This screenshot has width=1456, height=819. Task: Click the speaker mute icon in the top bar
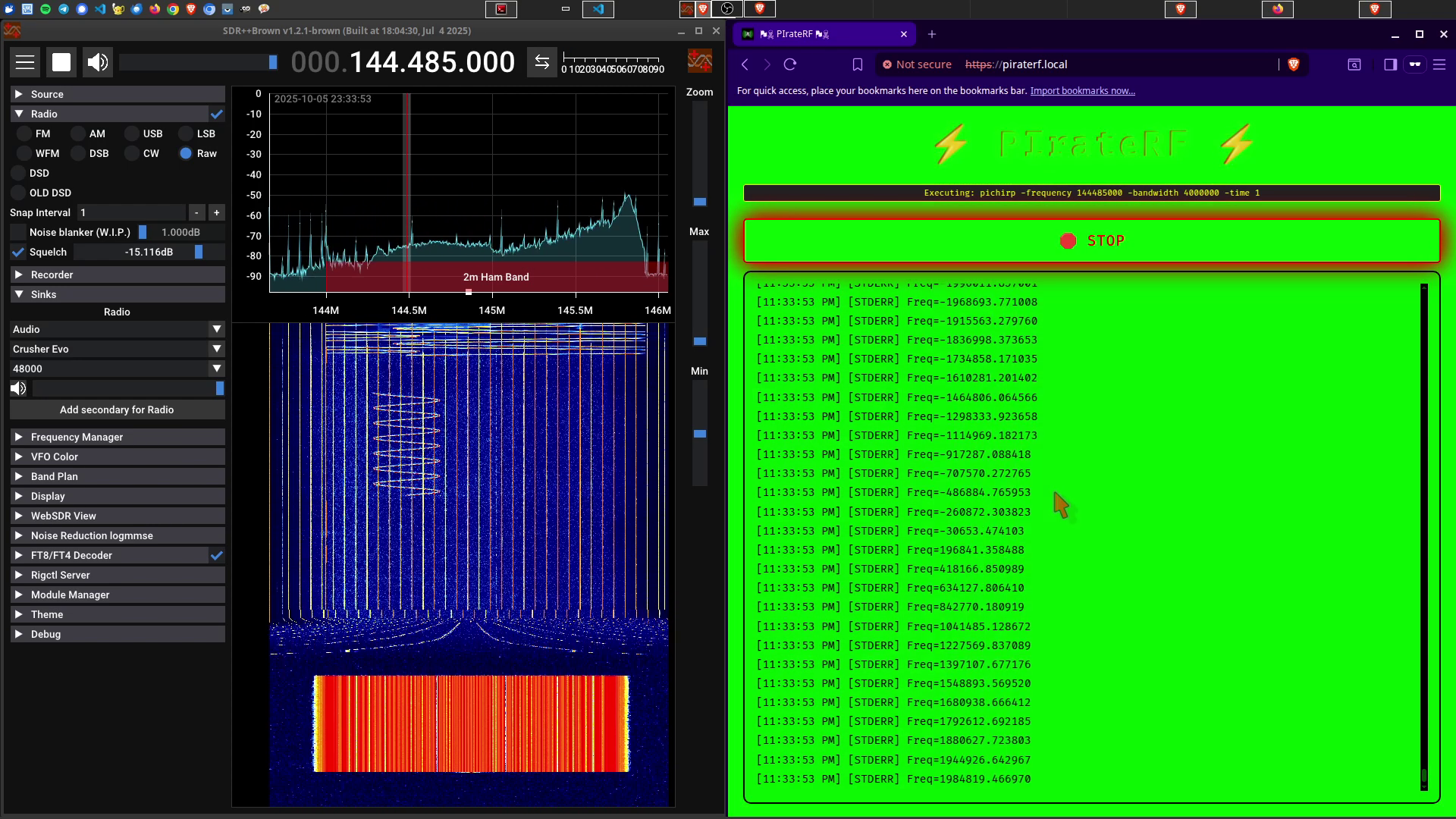[98, 62]
